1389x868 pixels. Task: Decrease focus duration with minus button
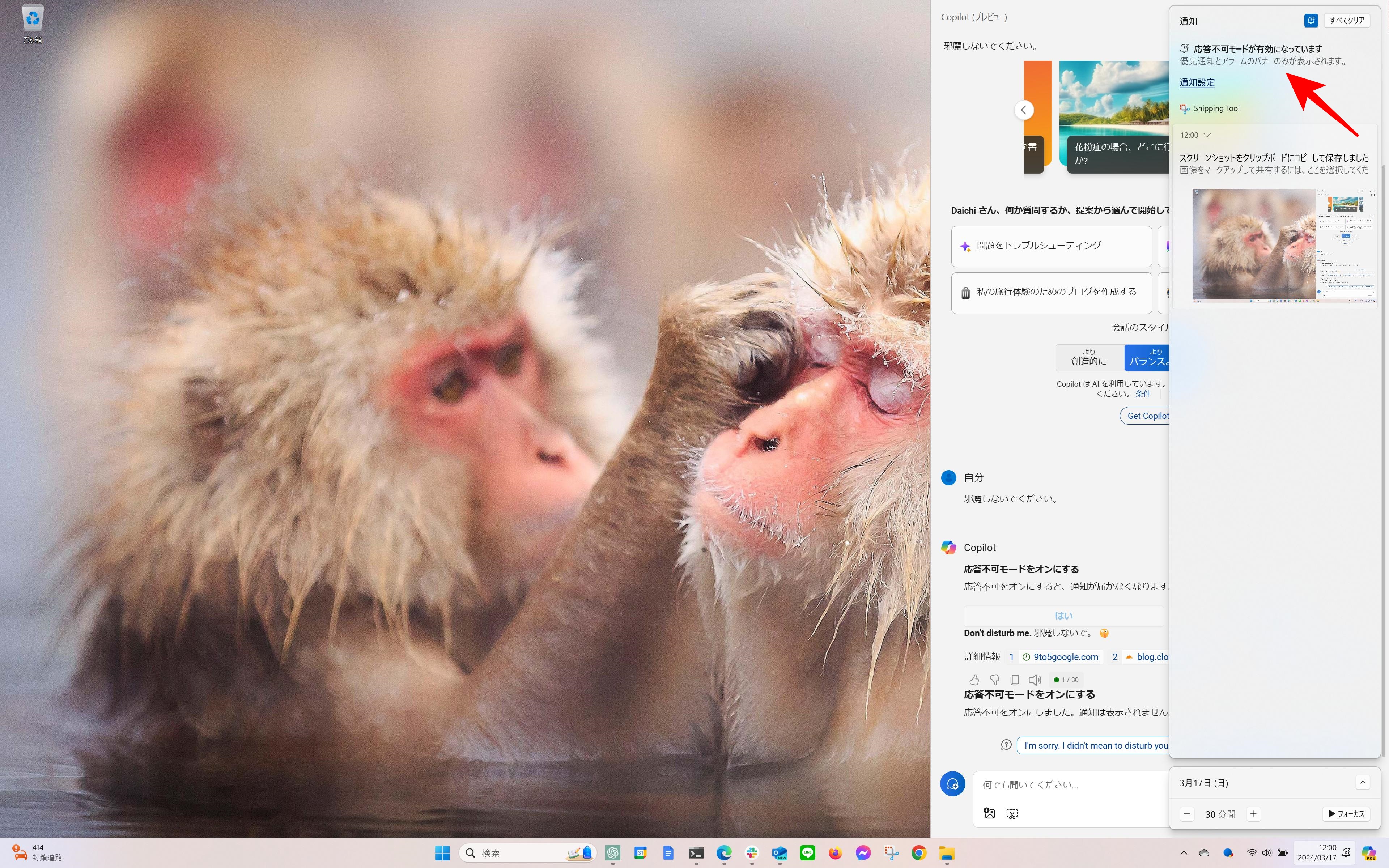pyautogui.click(x=1186, y=813)
